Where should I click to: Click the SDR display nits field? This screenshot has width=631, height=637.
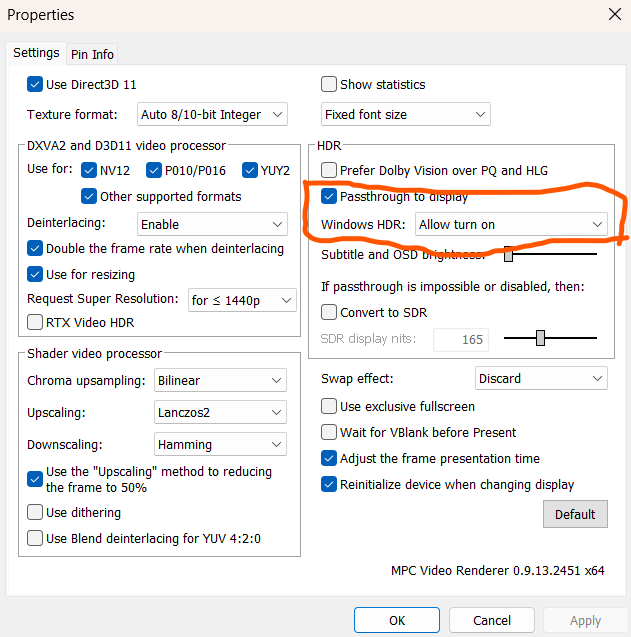point(461,340)
